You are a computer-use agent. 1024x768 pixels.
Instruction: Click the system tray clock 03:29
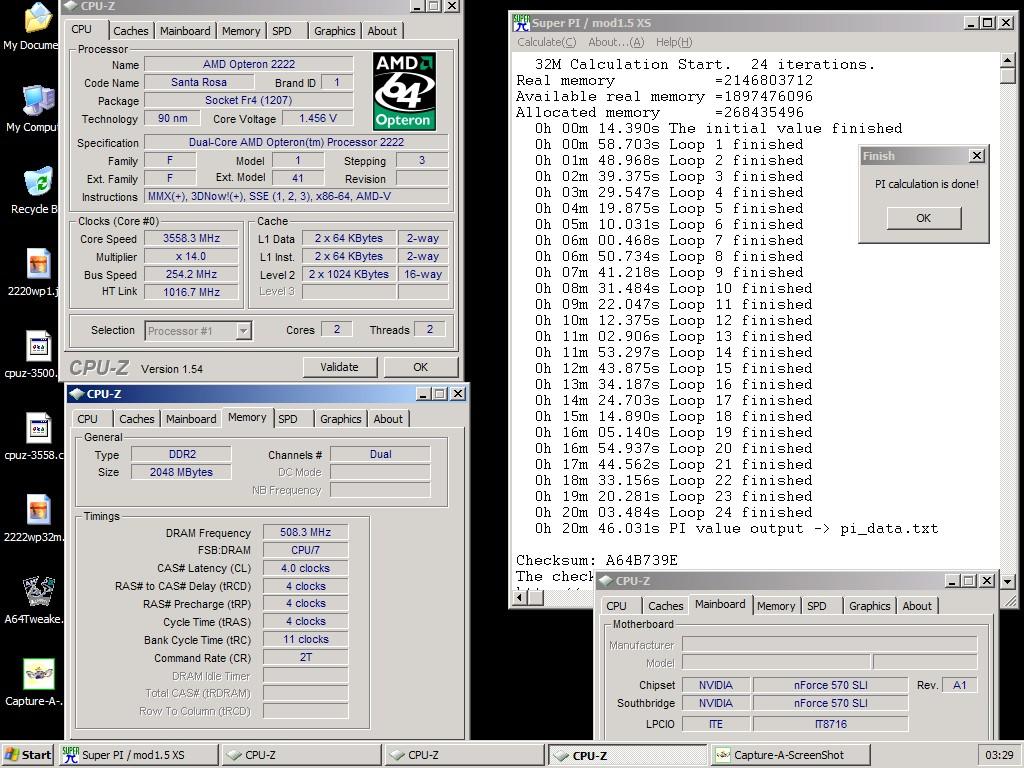[999, 755]
